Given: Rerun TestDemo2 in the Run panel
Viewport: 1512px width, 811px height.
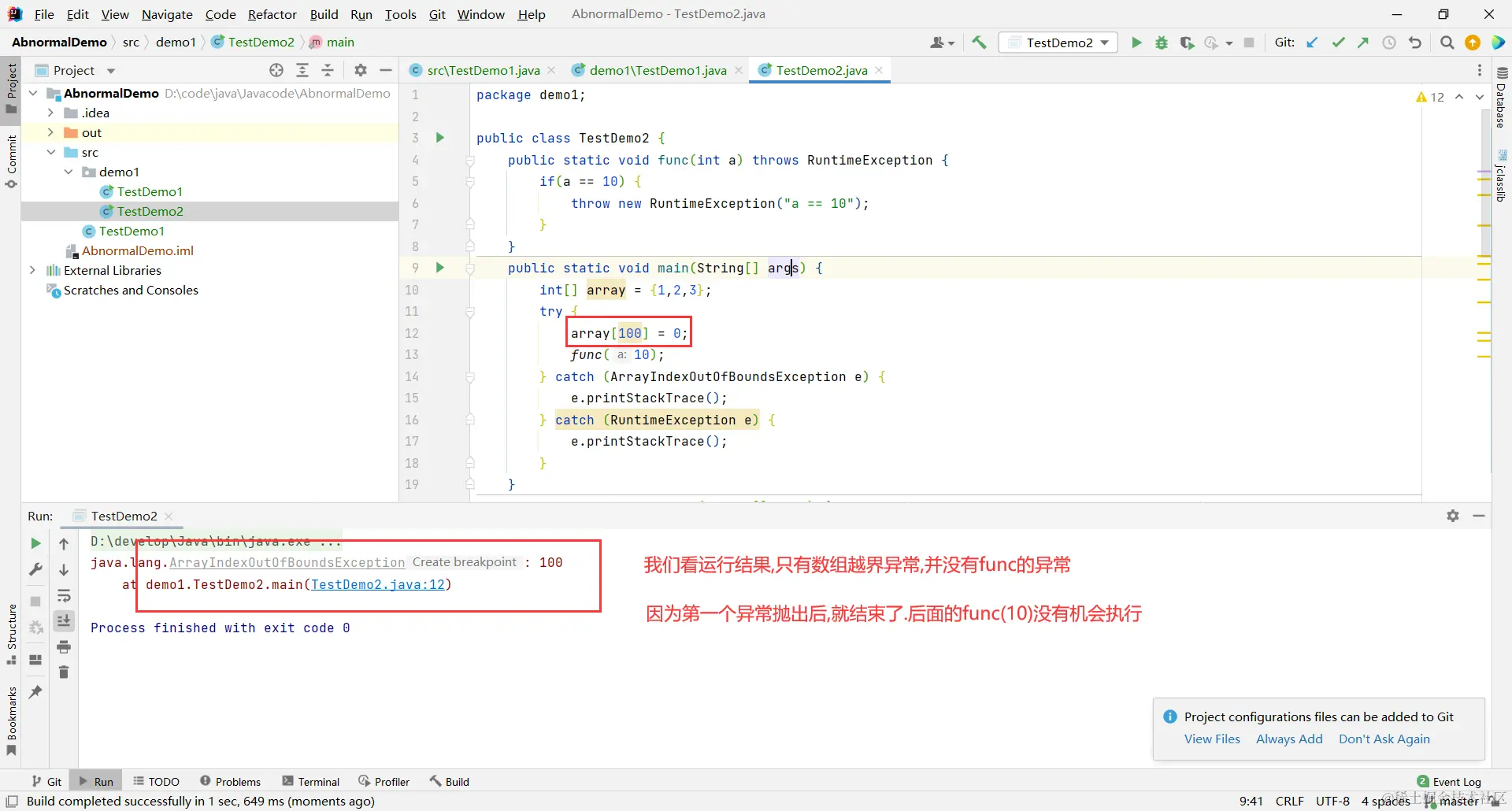Looking at the screenshot, I should (35, 543).
